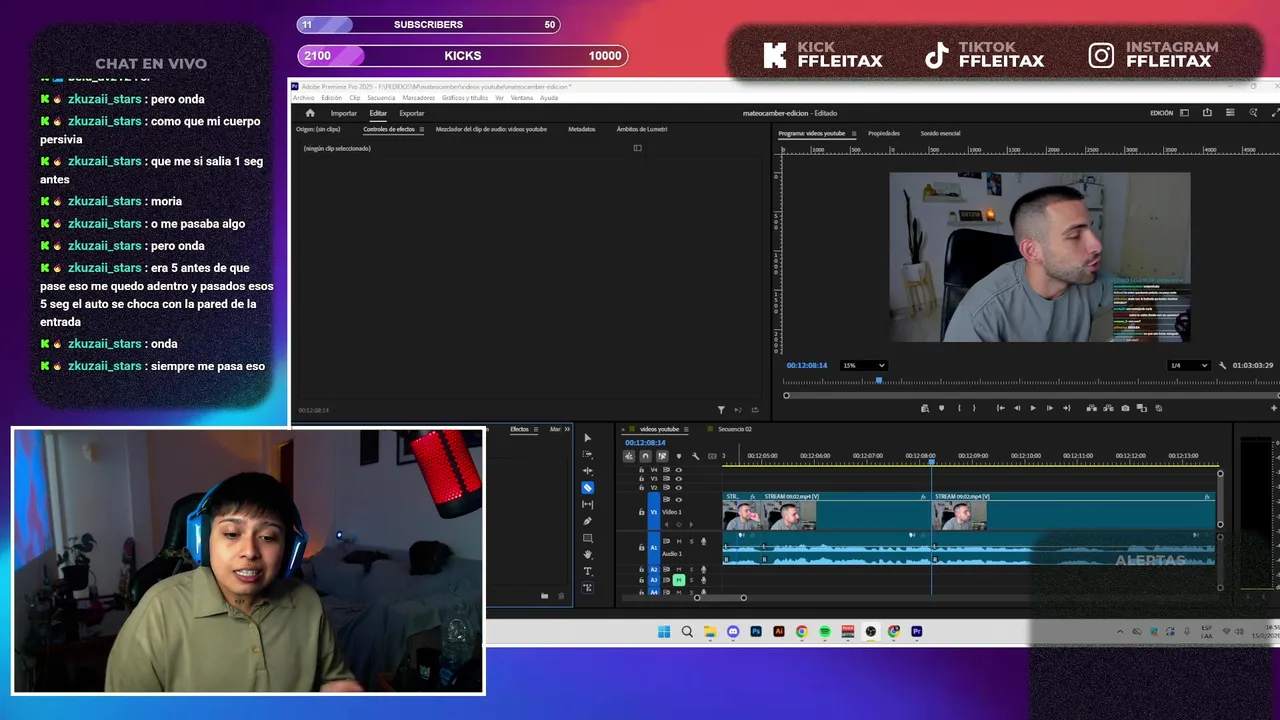Screen dimensions: 1280x720
Task: Open the Secuencia menu
Action: coord(381,98)
